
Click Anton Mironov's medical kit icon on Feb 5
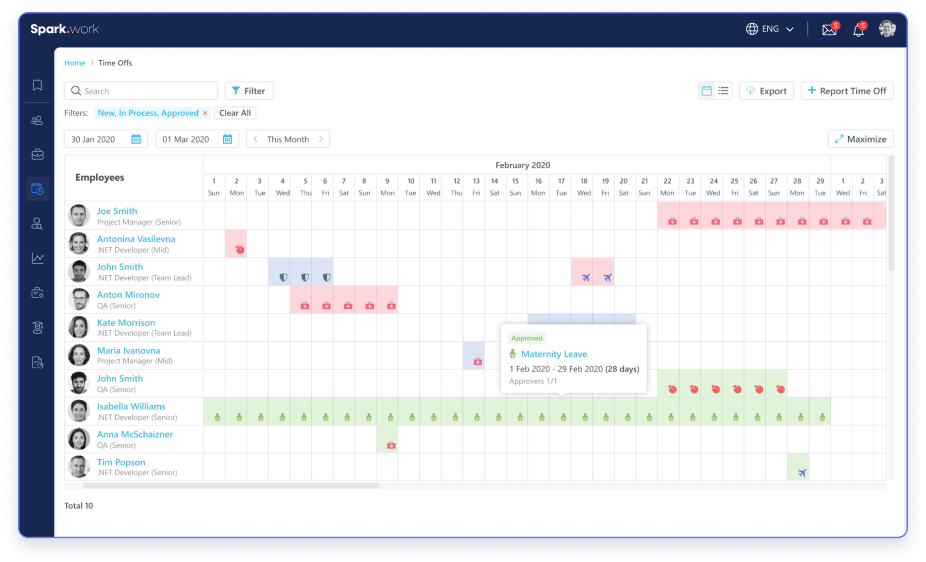tap(305, 306)
